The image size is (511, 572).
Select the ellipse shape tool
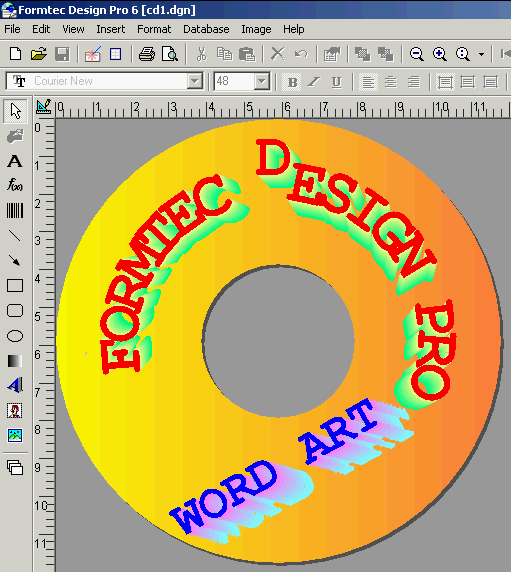click(x=15, y=336)
